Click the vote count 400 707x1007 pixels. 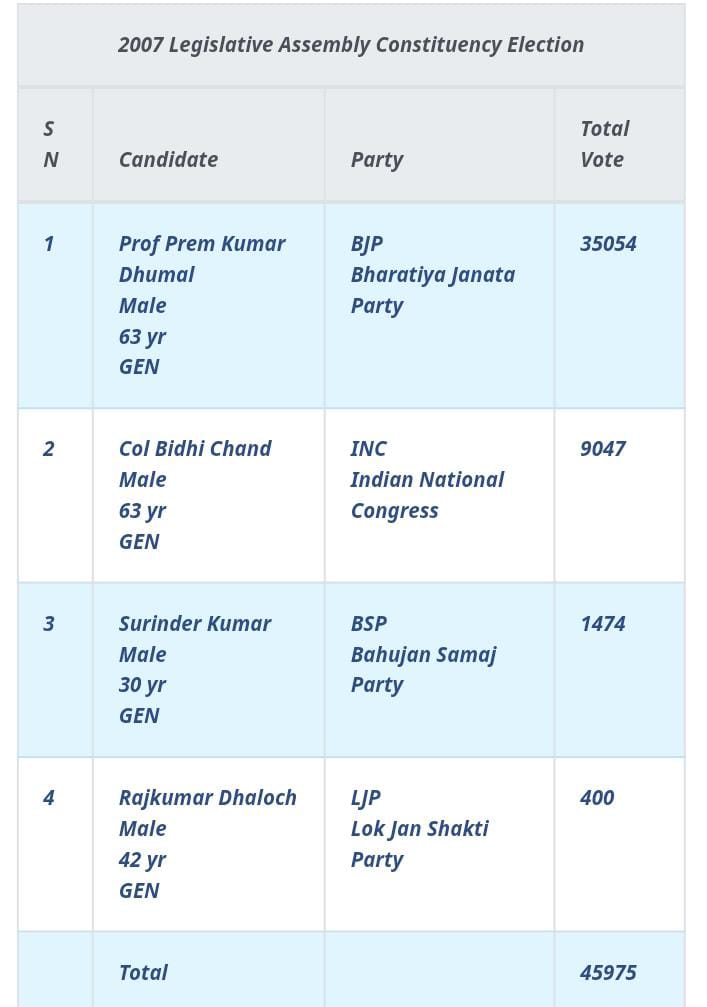tap(597, 798)
